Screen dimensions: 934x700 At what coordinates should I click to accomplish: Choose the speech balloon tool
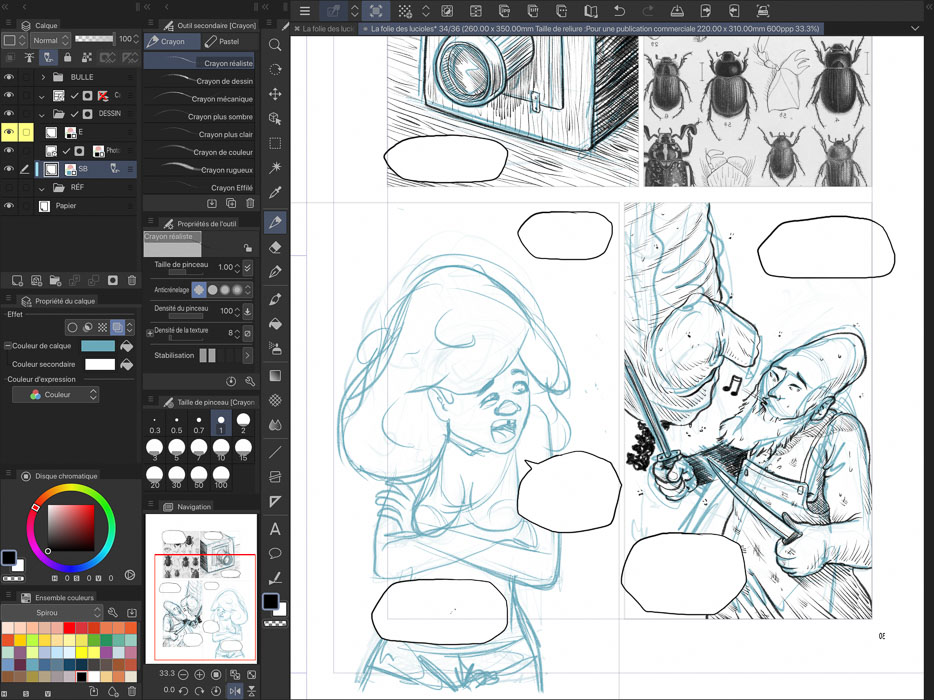pyautogui.click(x=275, y=553)
